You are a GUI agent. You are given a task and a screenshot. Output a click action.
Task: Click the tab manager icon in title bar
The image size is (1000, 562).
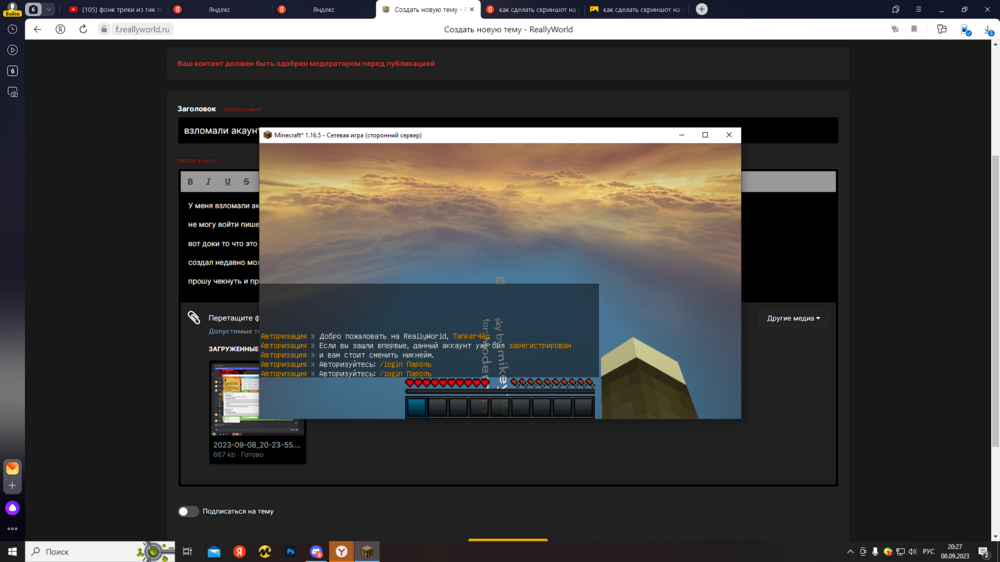tap(895, 10)
